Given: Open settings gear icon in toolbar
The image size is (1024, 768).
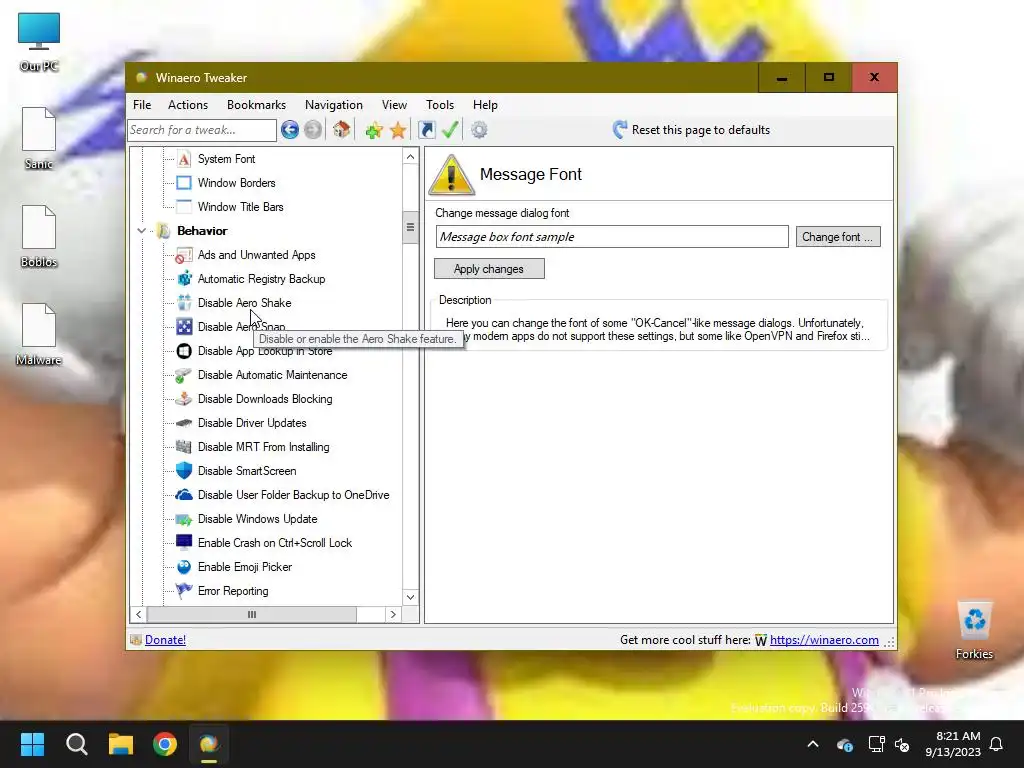Looking at the screenshot, I should 479,130.
